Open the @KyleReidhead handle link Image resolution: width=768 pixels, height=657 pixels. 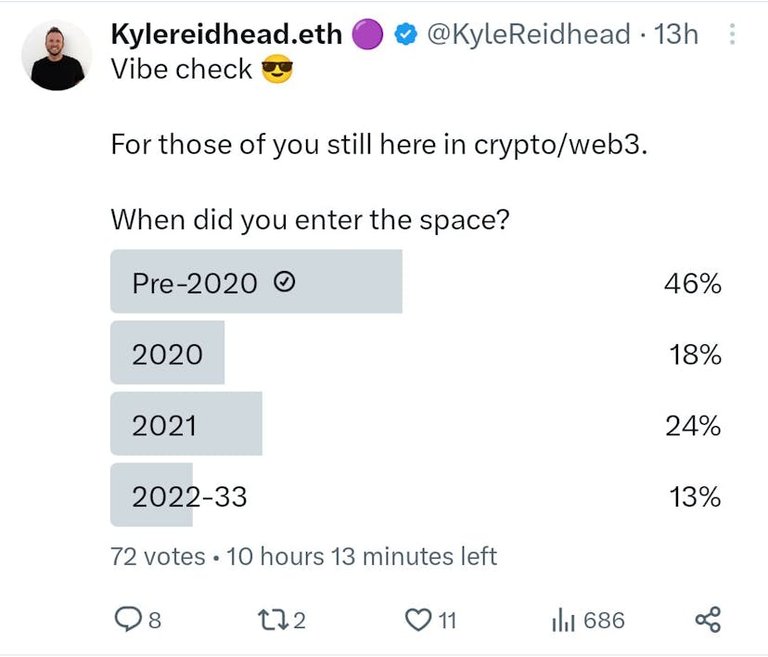point(528,34)
